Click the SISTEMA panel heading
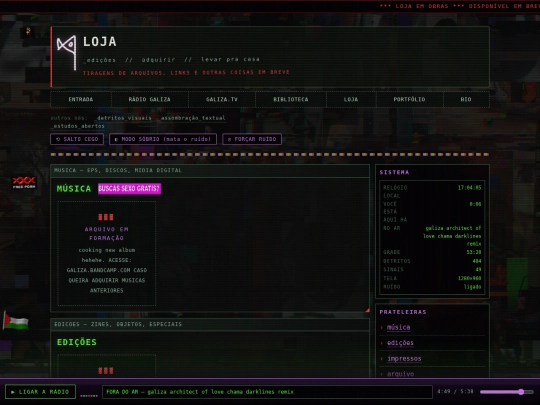The width and height of the screenshot is (540, 405). 394,172
